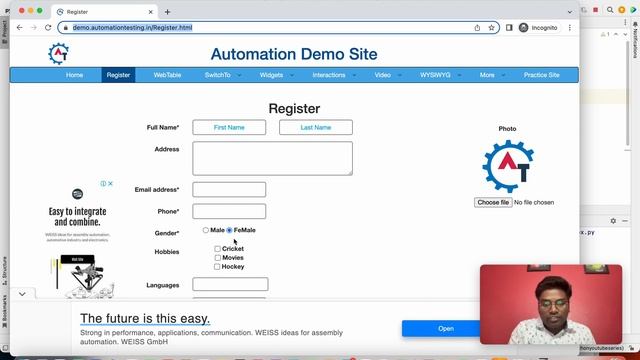Expand the More menu
Viewport: 640px width, 360px height.
pyautogui.click(x=492, y=75)
